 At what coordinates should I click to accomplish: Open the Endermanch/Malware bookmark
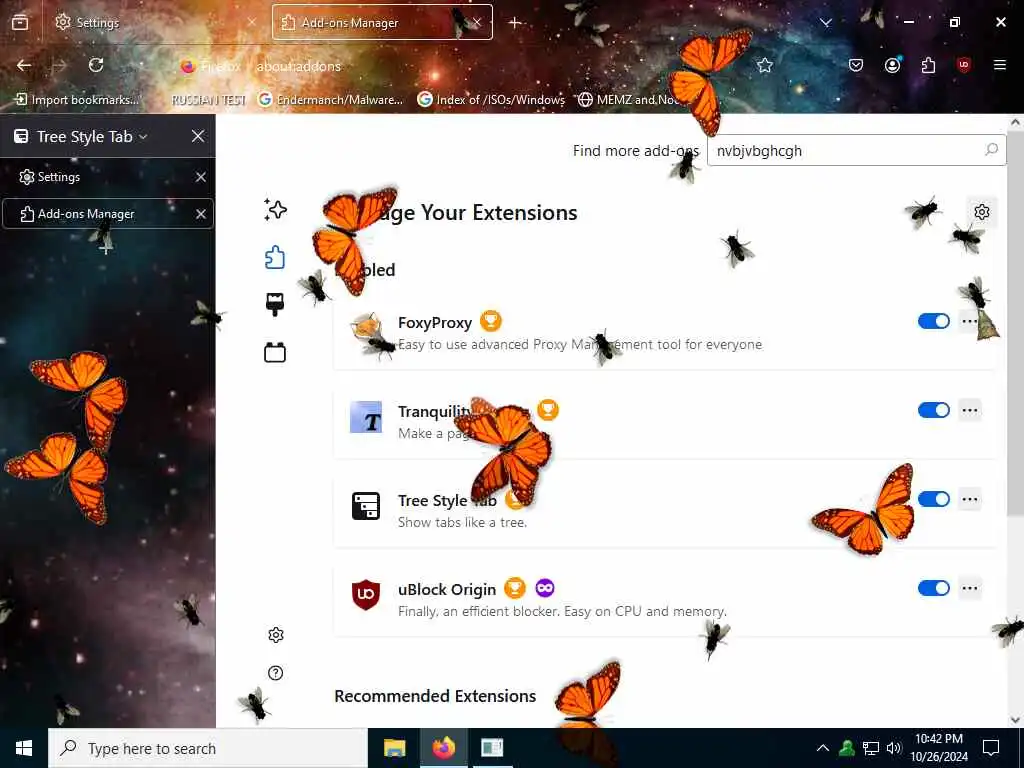(330, 99)
